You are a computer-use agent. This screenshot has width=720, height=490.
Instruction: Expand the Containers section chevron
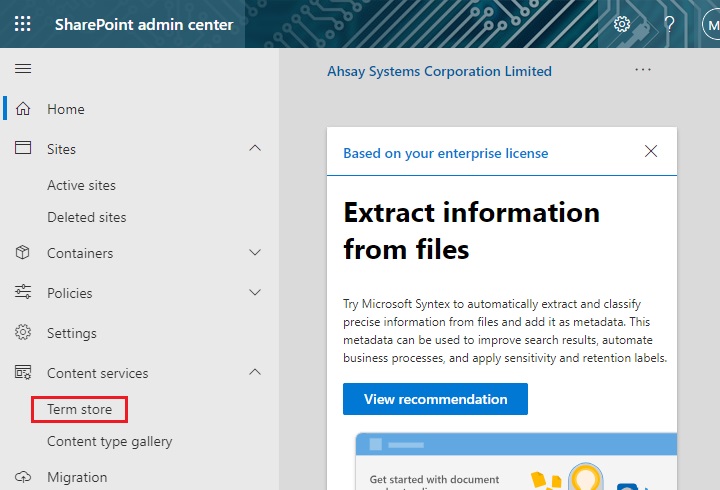[255, 253]
